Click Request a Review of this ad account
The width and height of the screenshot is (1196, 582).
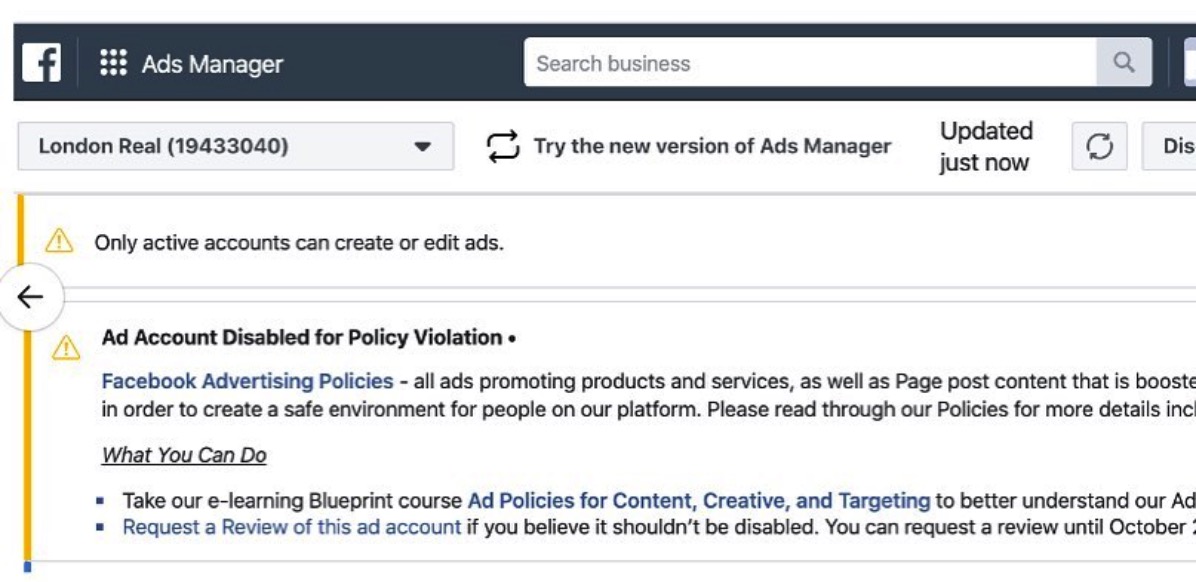[x=292, y=527]
